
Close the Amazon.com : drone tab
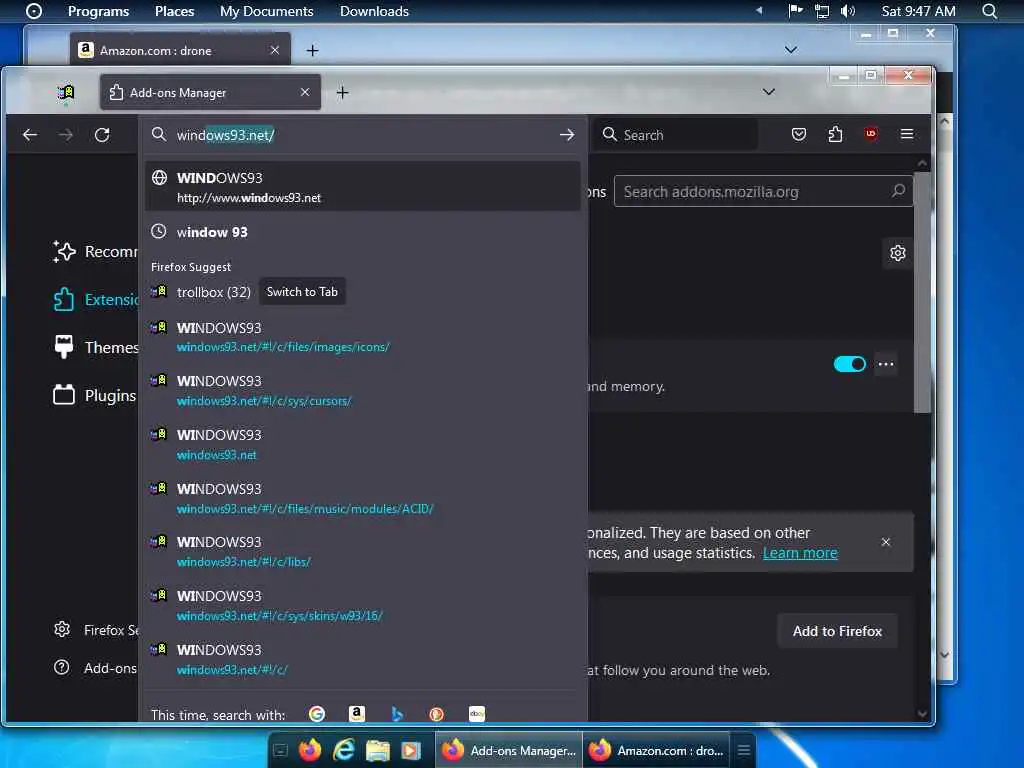tap(275, 50)
